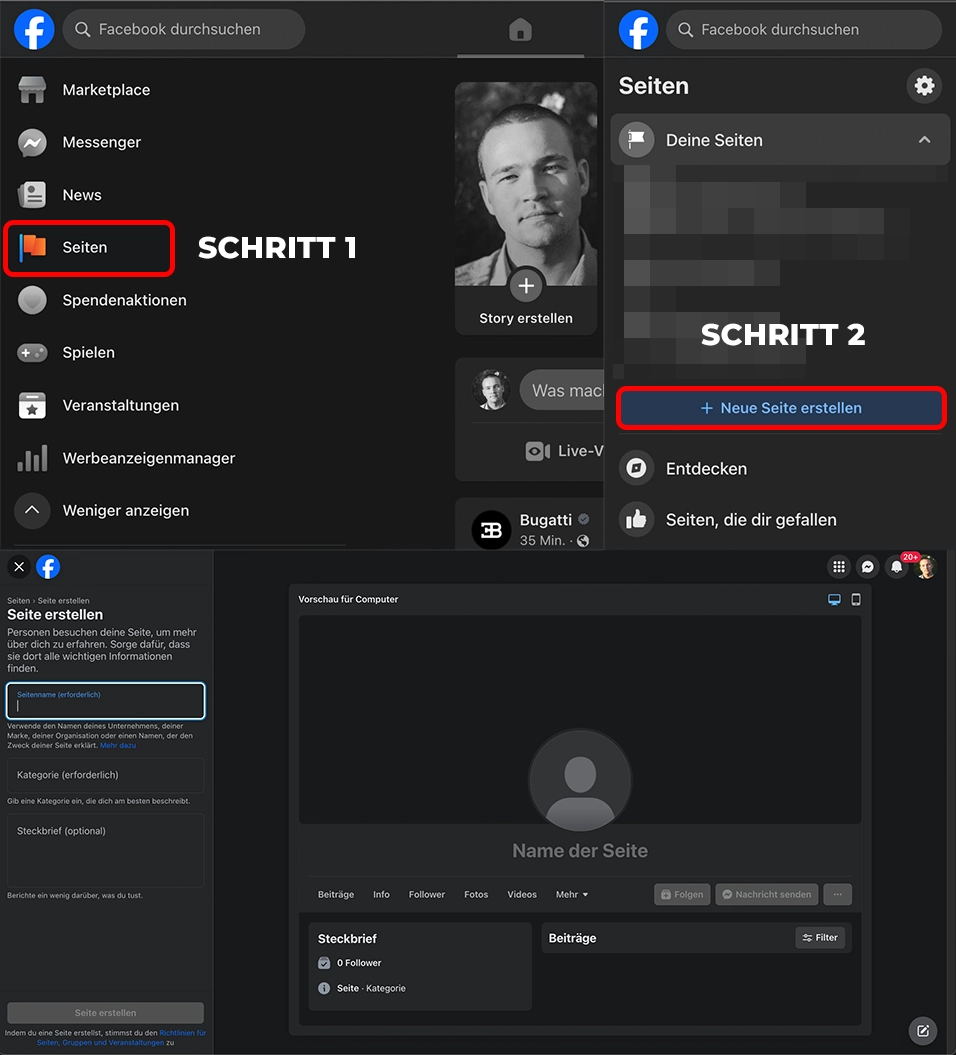Click the small avatar beside the post box

click(x=492, y=390)
